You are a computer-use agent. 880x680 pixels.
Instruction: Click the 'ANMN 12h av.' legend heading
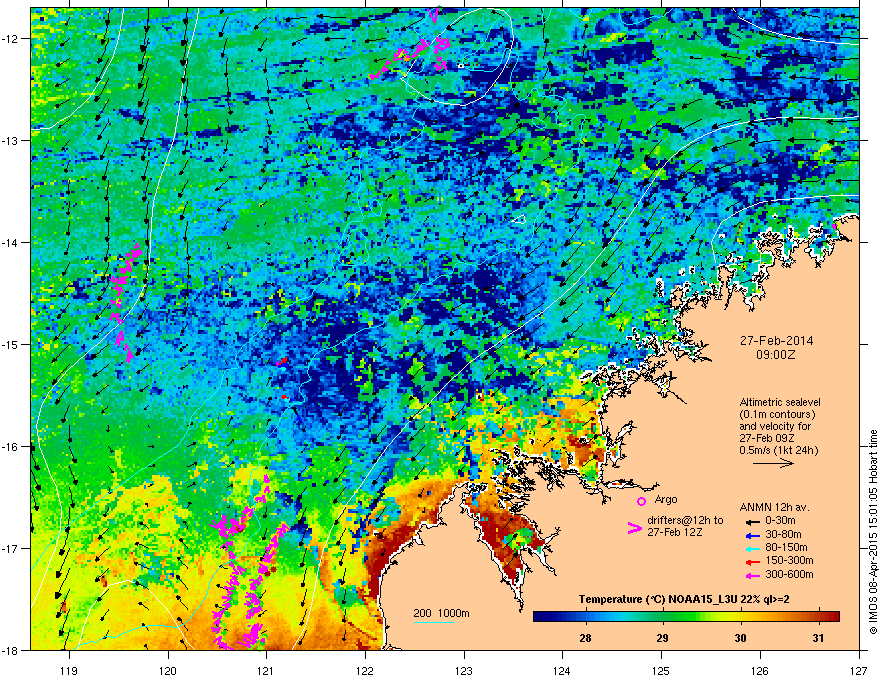pos(774,508)
